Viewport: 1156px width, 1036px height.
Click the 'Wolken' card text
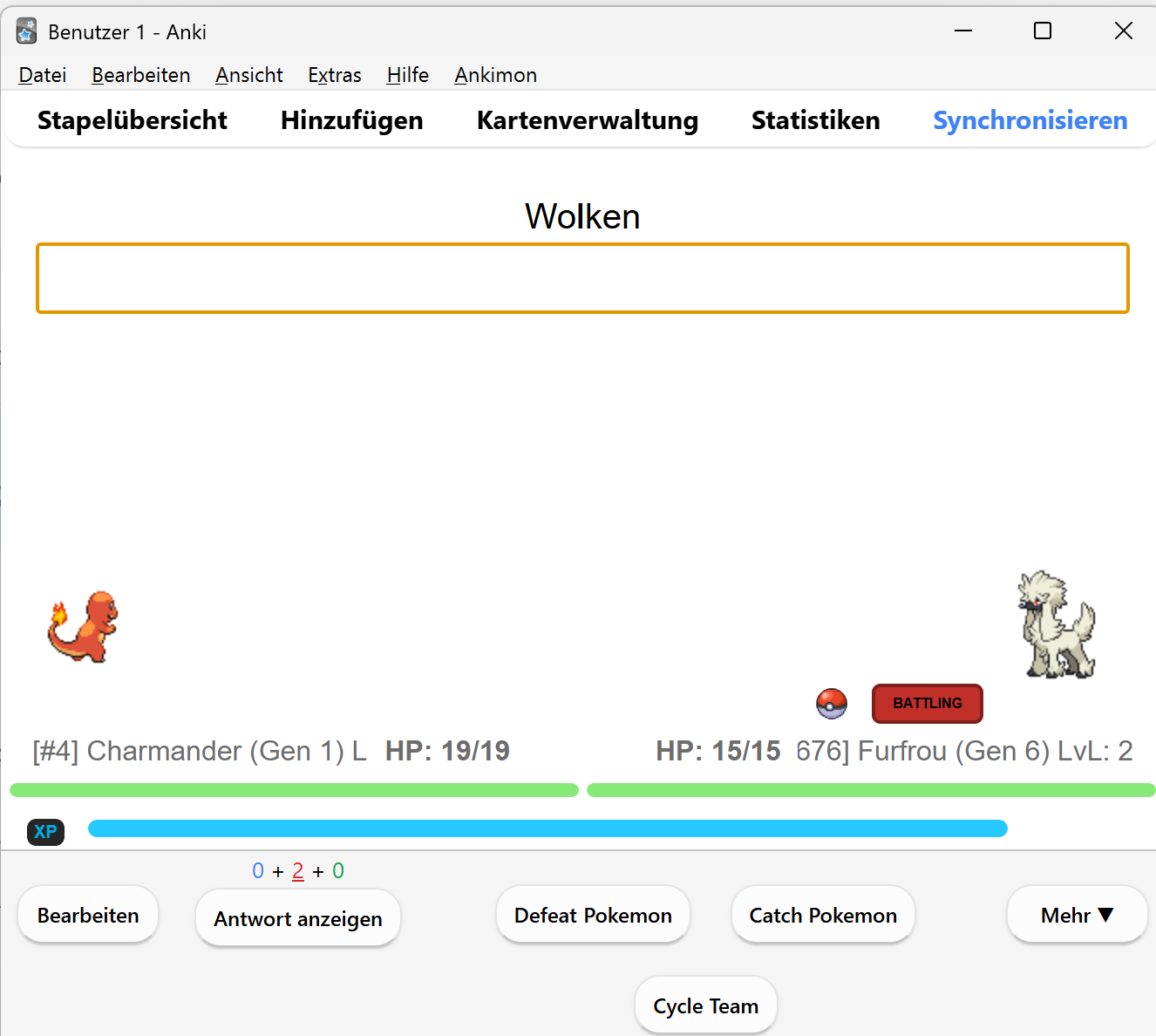coord(582,216)
